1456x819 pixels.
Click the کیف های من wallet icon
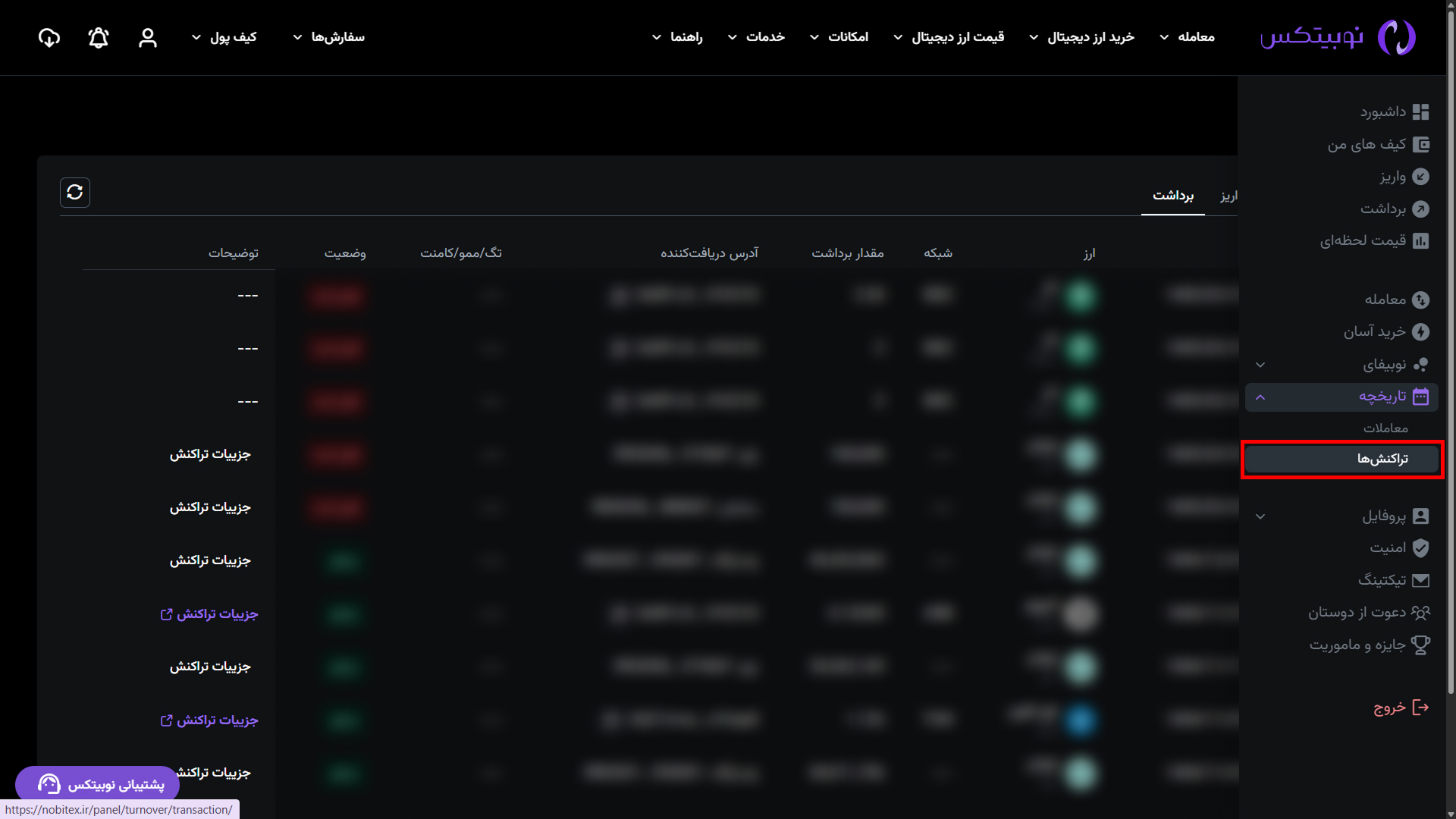1421,144
